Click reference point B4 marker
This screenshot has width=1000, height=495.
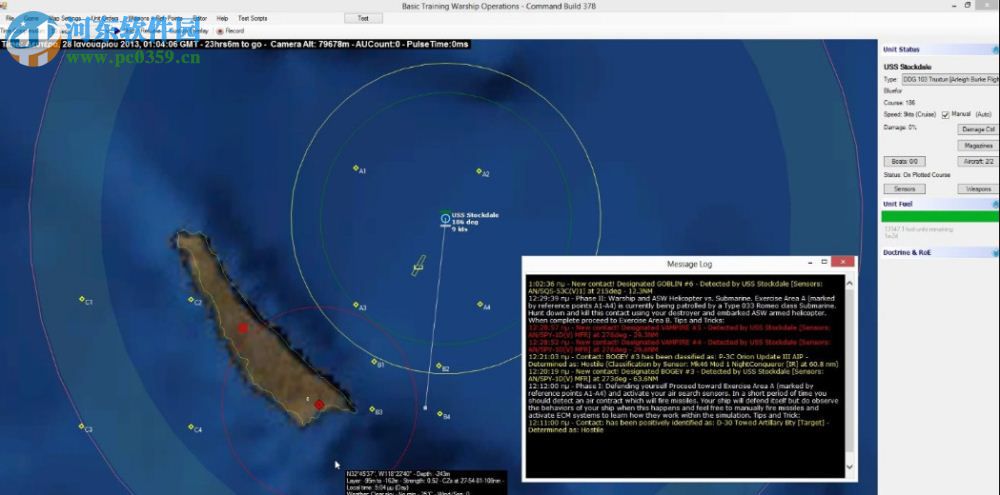[x=439, y=414]
